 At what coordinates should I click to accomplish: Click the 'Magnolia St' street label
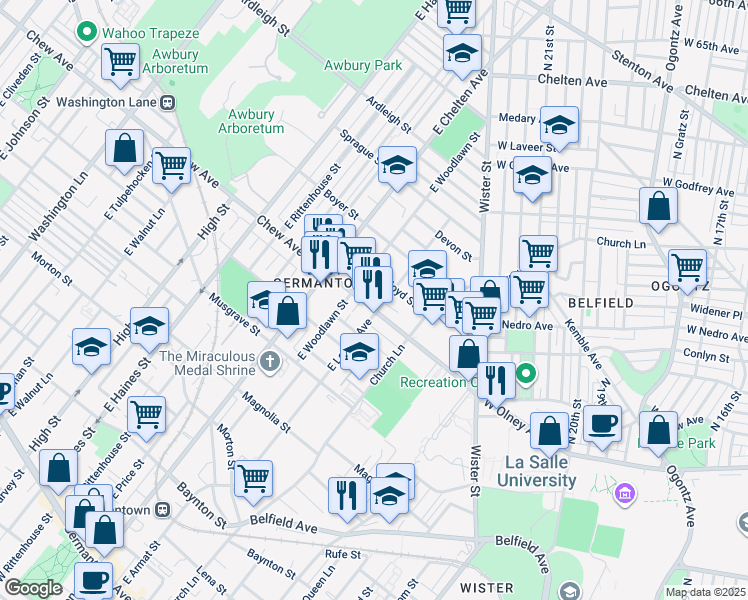coord(266,412)
